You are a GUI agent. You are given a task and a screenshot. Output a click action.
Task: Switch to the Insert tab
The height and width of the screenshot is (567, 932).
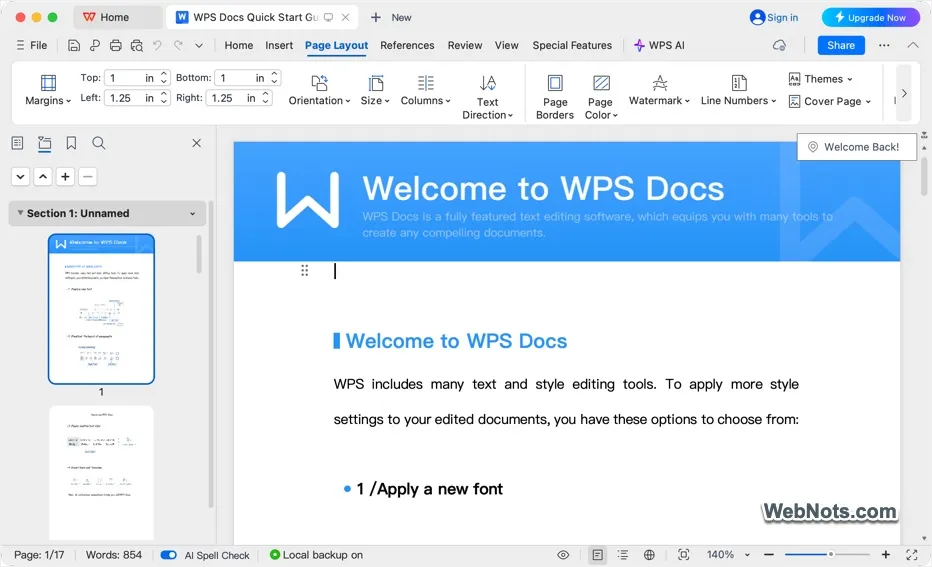[279, 45]
